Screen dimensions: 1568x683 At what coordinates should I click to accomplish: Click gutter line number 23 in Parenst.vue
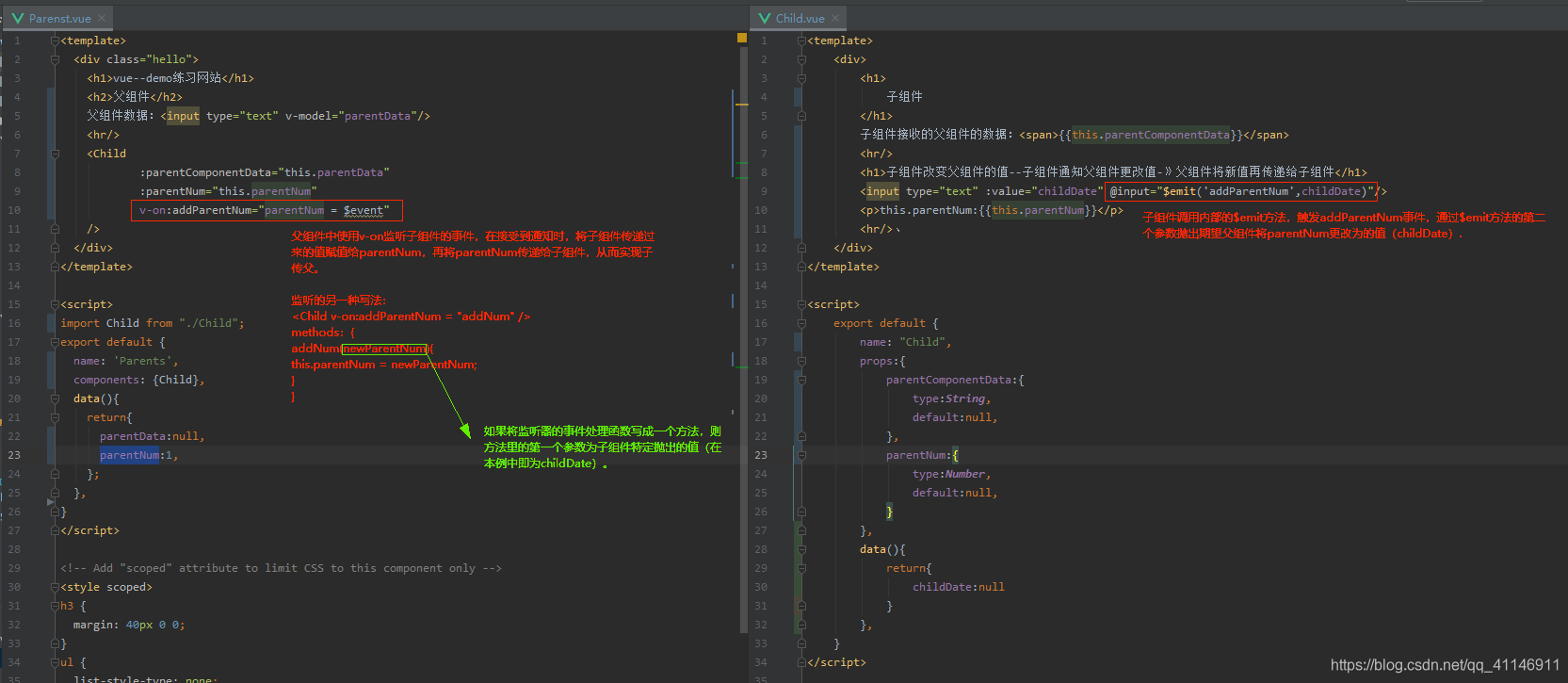coord(14,455)
